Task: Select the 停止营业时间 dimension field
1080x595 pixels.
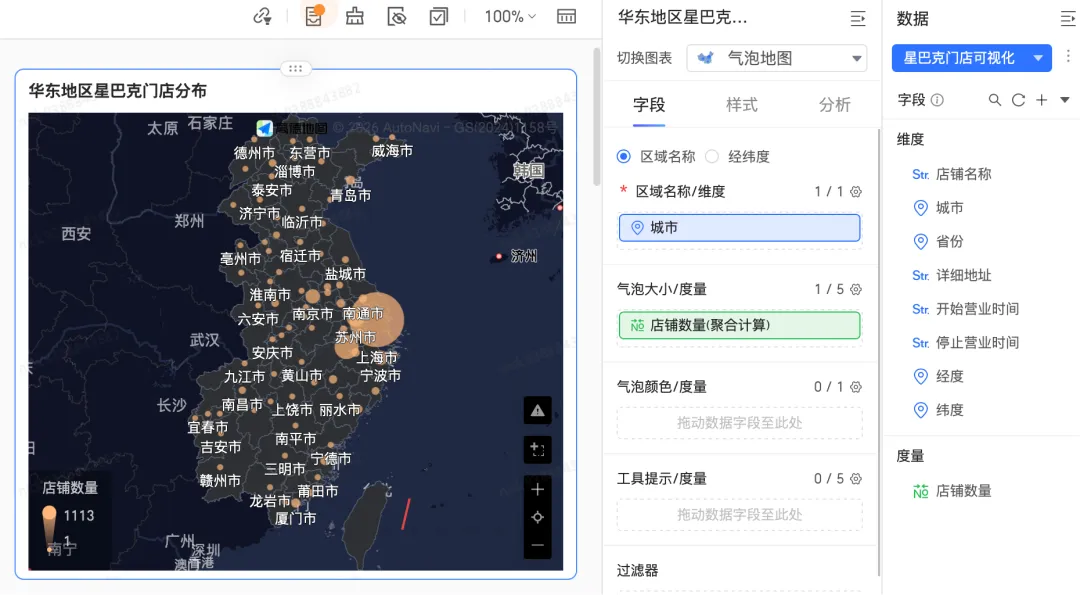Action: tap(977, 343)
